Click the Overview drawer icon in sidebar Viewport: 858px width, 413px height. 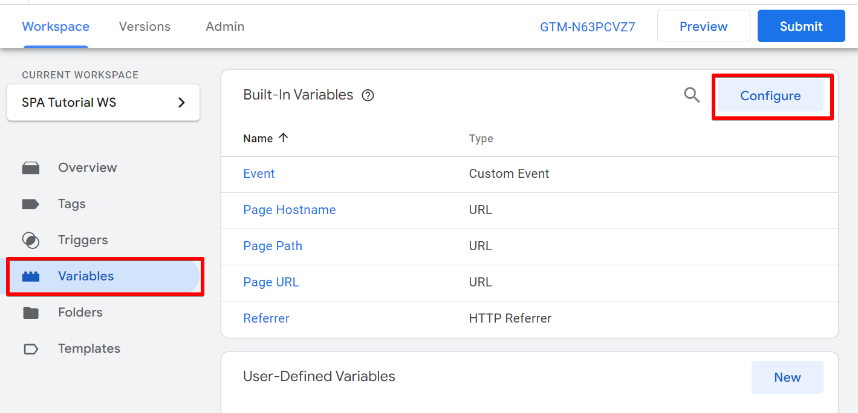click(x=31, y=168)
